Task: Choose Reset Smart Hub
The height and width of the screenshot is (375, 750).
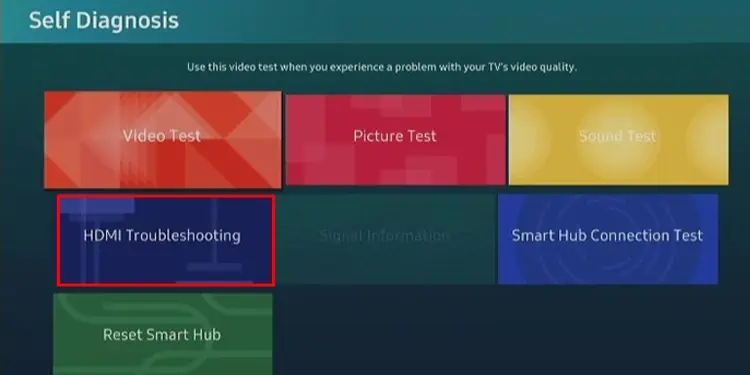Action: 163,334
